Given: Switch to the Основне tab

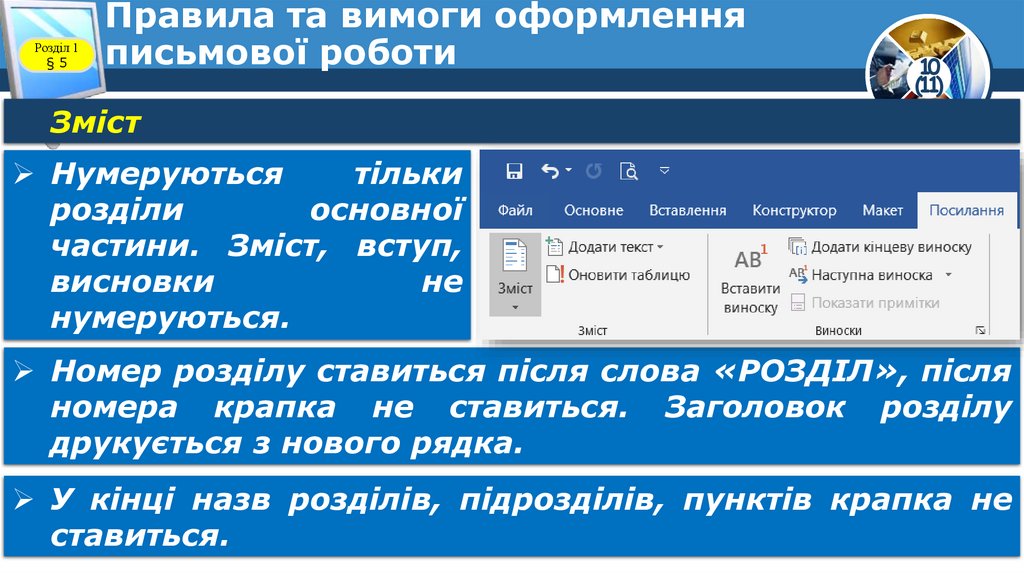Looking at the screenshot, I should pyautogui.click(x=594, y=210).
